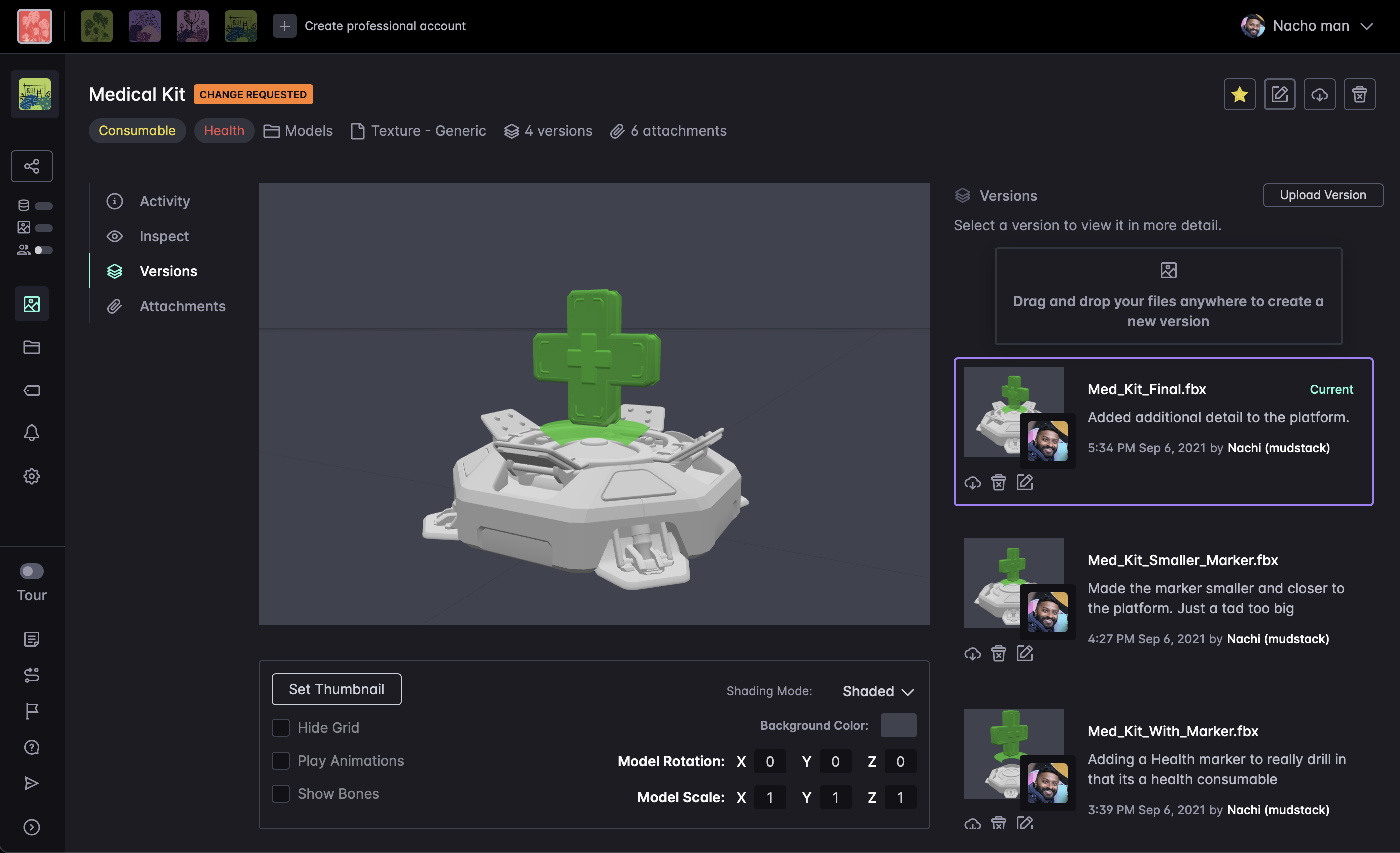Open notifications bell in sidebar

coord(32,433)
